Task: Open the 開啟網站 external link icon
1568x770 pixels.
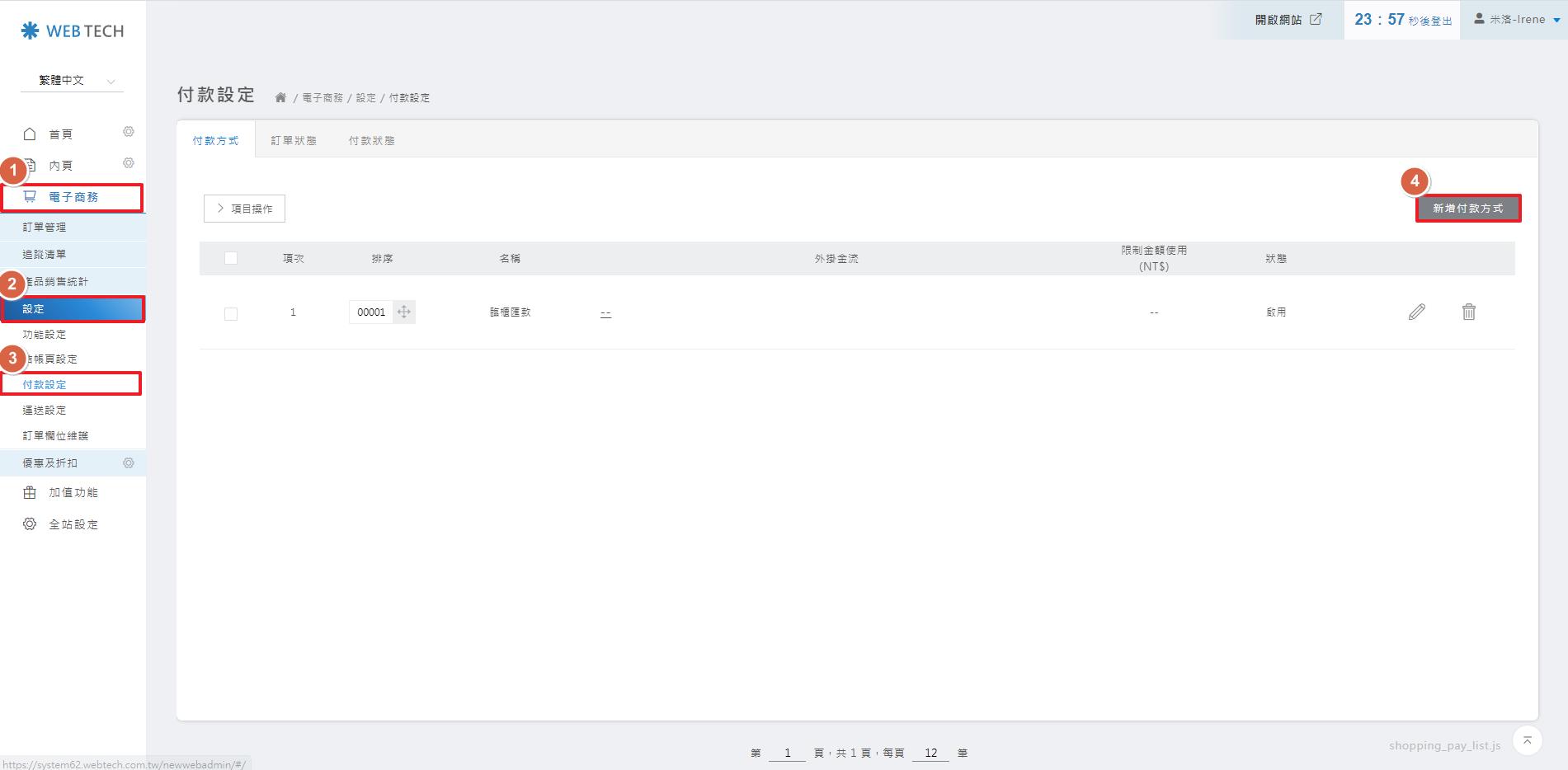Action: pos(1316,19)
